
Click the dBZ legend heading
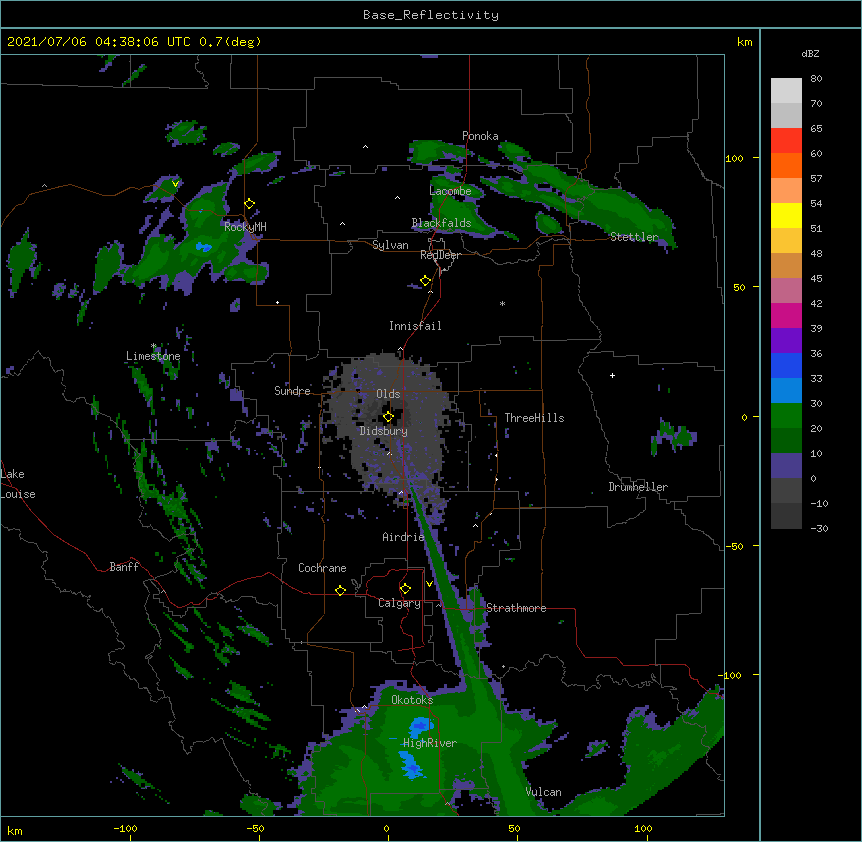pyautogui.click(x=810, y=54)
